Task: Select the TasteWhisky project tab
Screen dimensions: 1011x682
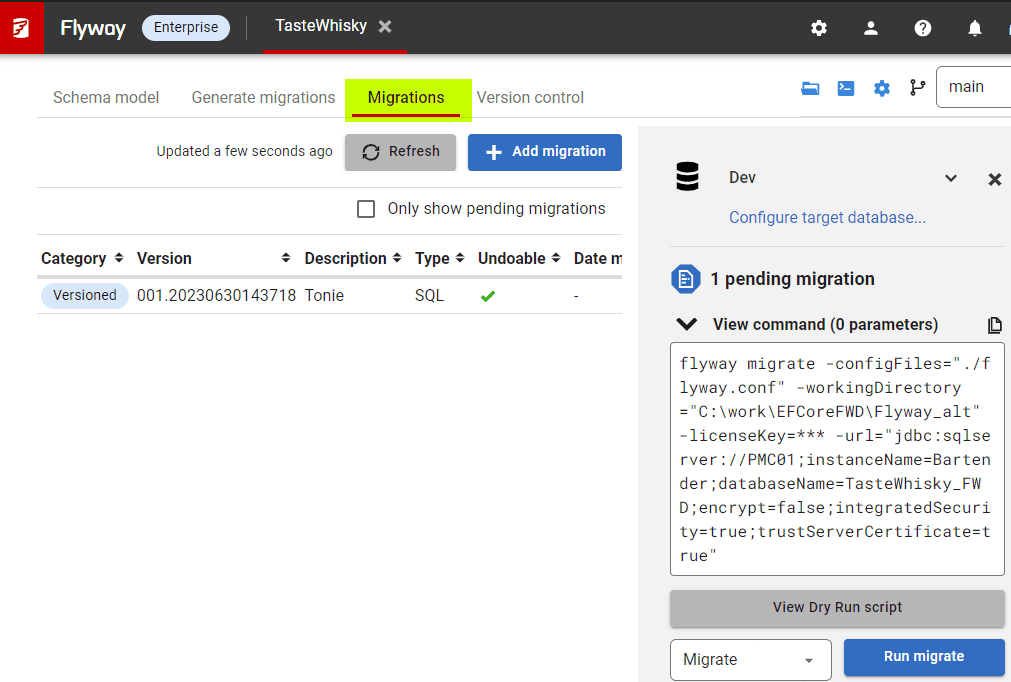Action: coord(321,26)
